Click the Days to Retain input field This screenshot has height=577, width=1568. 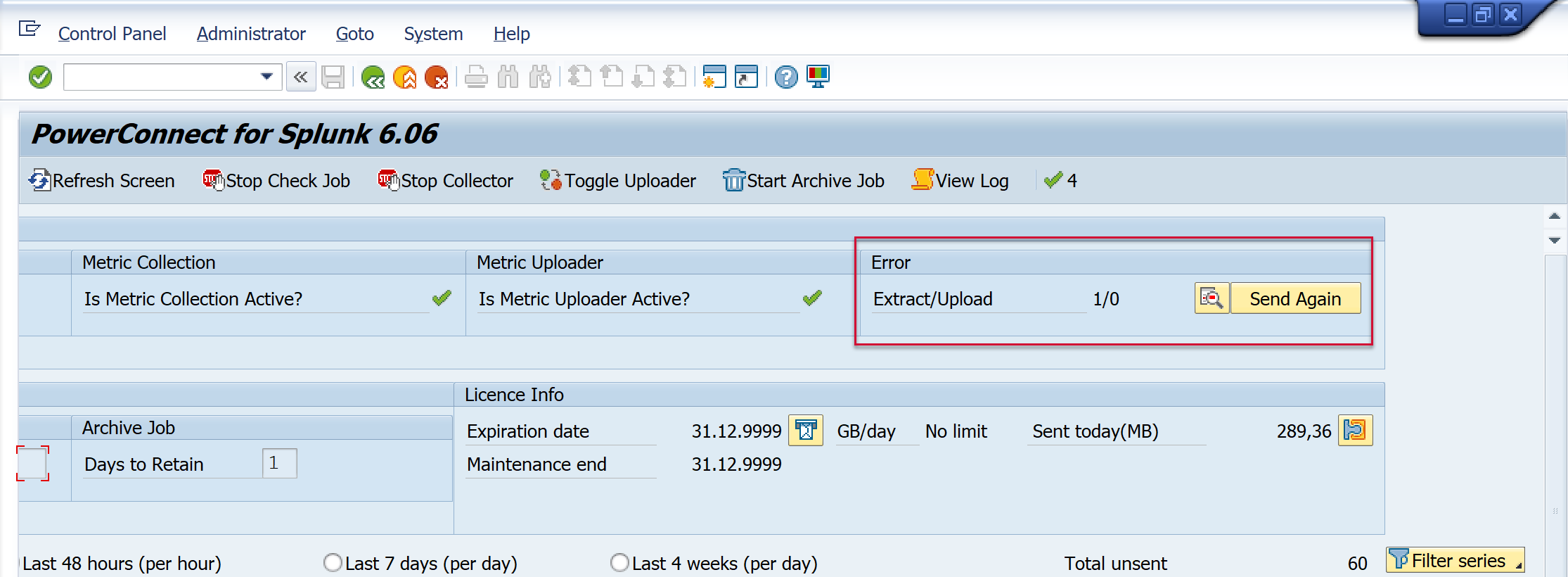pyautogui.click(x=279, y=464)
